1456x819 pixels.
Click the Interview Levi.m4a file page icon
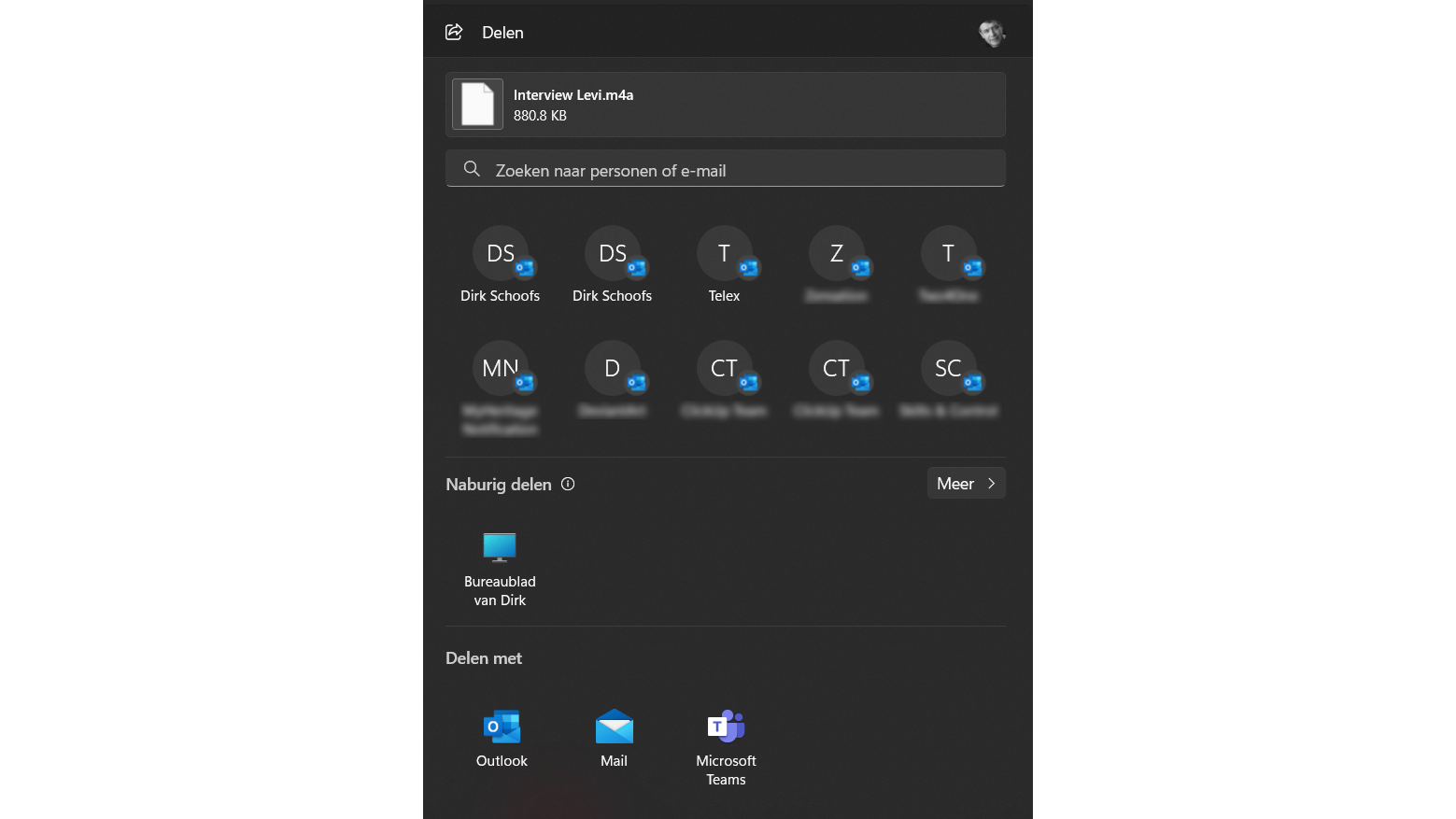point(477,104)
